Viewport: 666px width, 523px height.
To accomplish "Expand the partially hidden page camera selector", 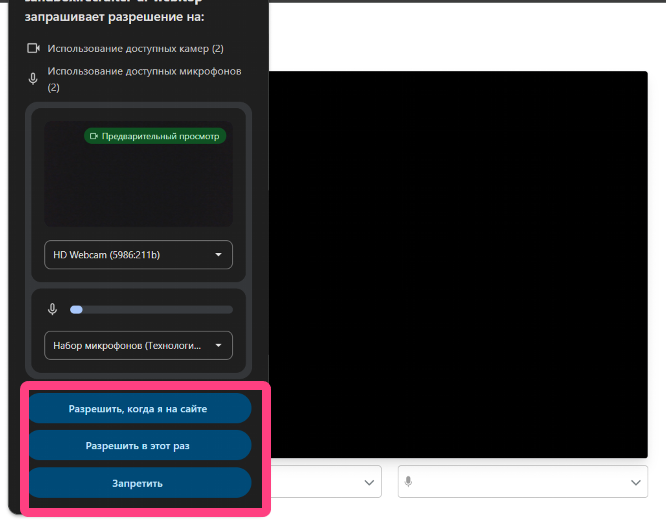I will tap(361, 482).
